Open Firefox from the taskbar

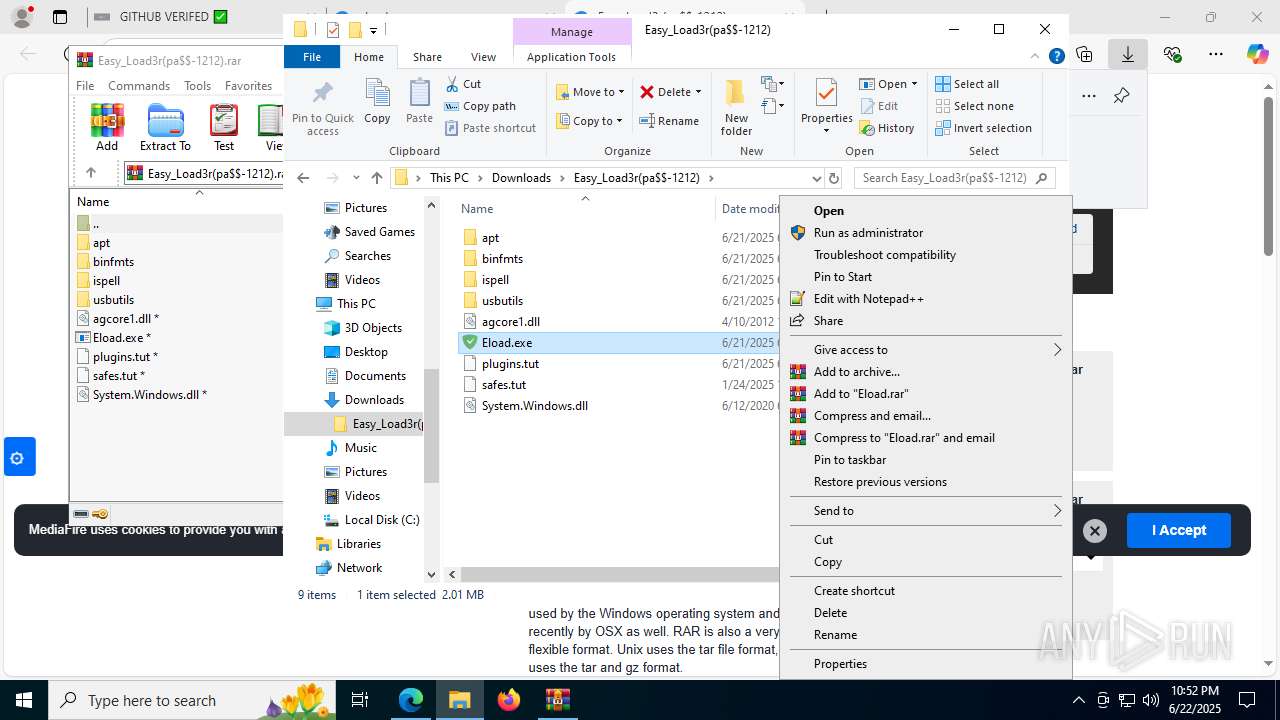[x=509, y=700]
